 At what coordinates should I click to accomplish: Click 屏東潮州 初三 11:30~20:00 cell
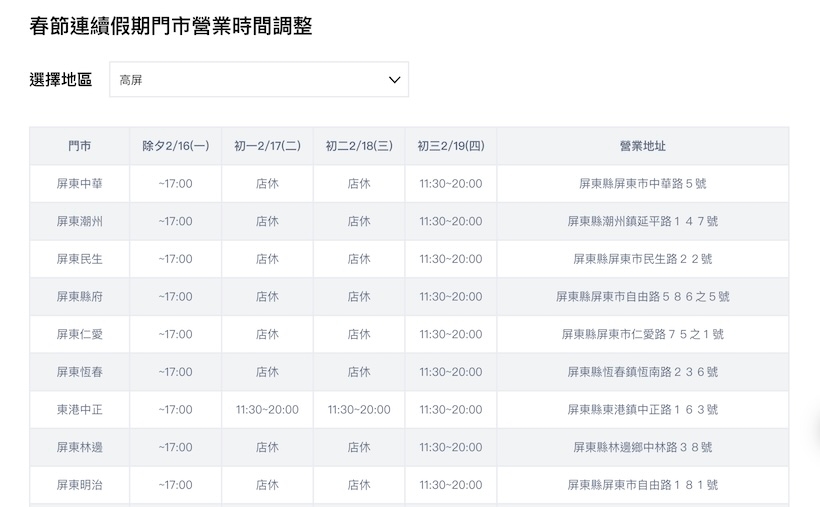point(451,221)
